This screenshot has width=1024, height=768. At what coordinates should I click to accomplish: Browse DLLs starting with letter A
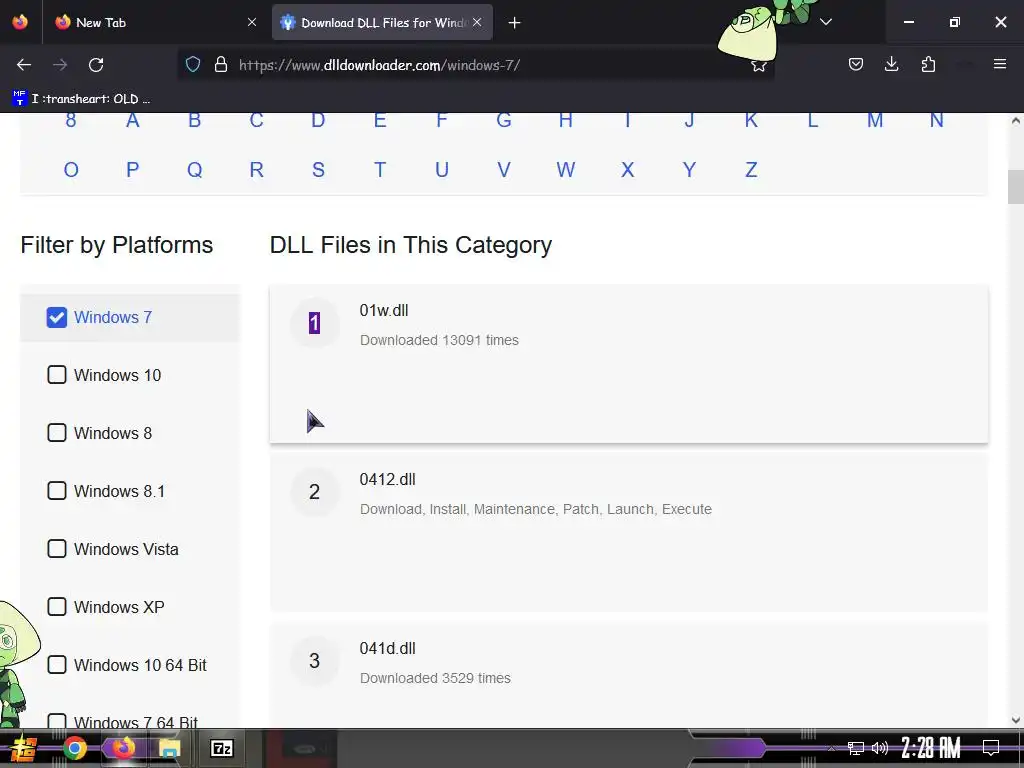[x=133, y=120]
